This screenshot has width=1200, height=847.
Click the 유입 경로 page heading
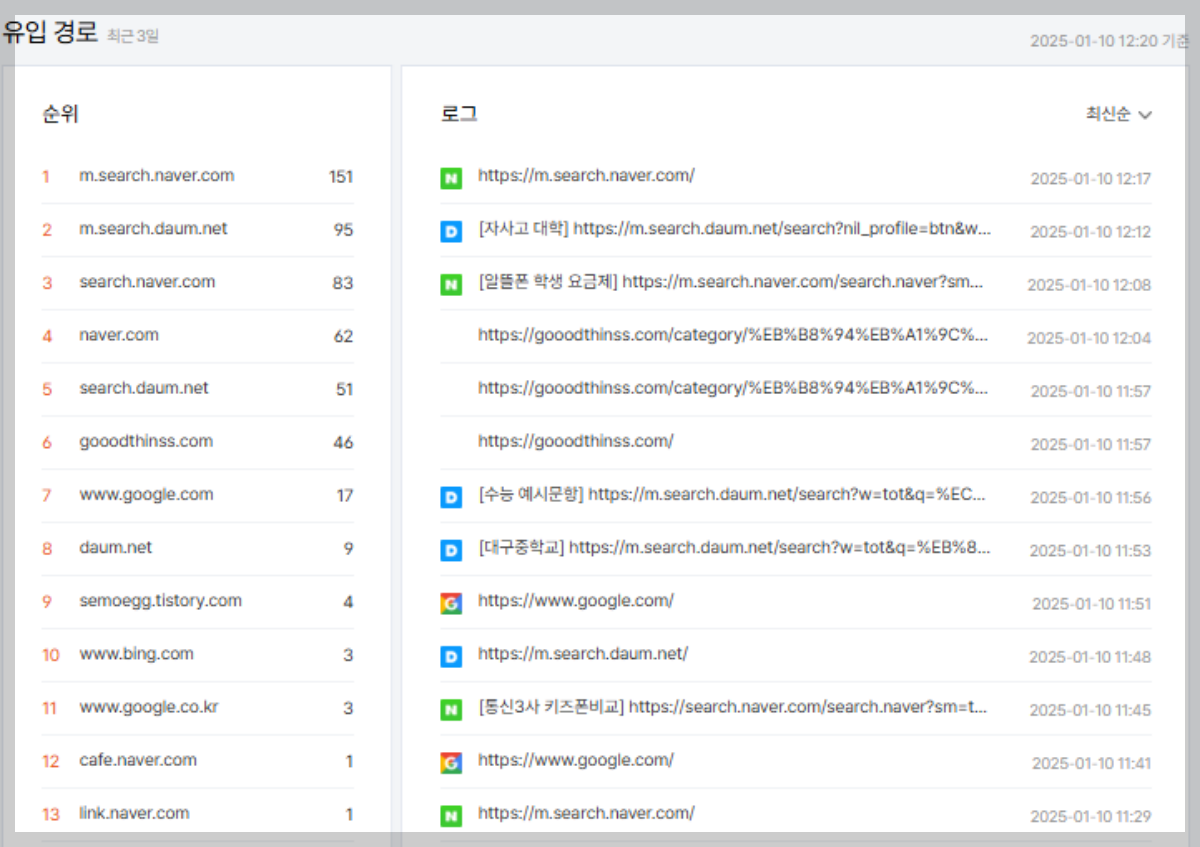(x=50, y=33)
